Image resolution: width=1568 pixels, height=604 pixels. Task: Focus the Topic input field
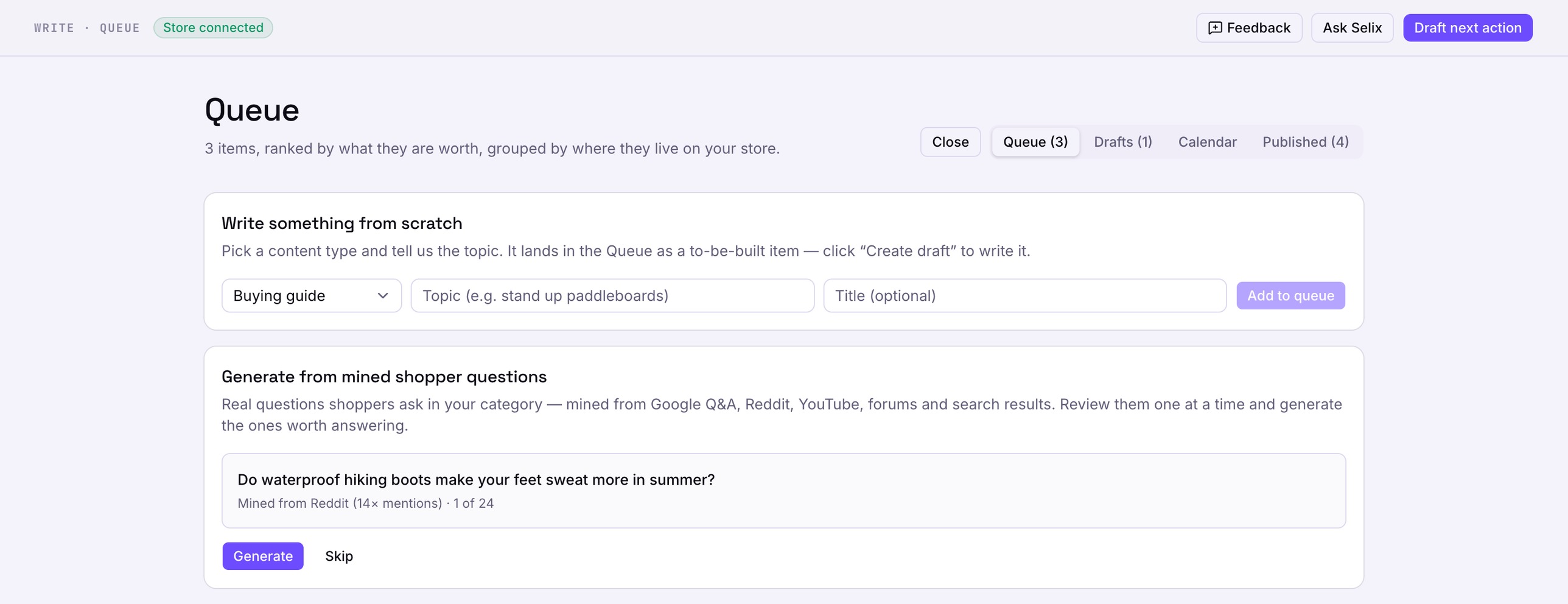612,296
